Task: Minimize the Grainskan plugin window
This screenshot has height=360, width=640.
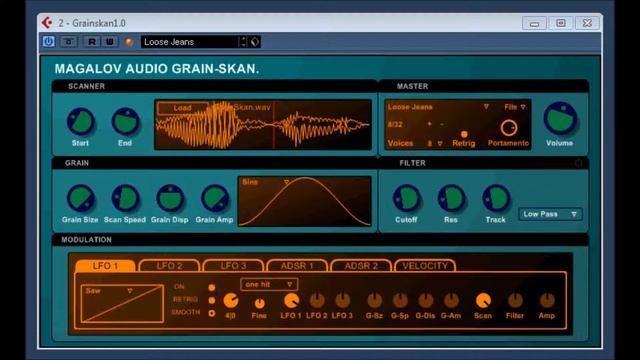Action: point(534,23)
